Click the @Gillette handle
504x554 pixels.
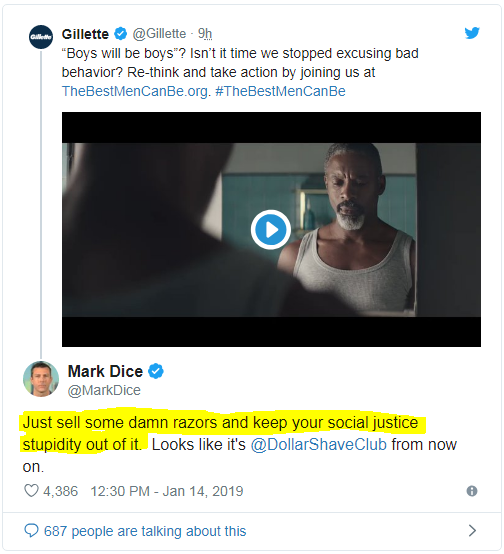pyautogui.click(x=159, y=34)
